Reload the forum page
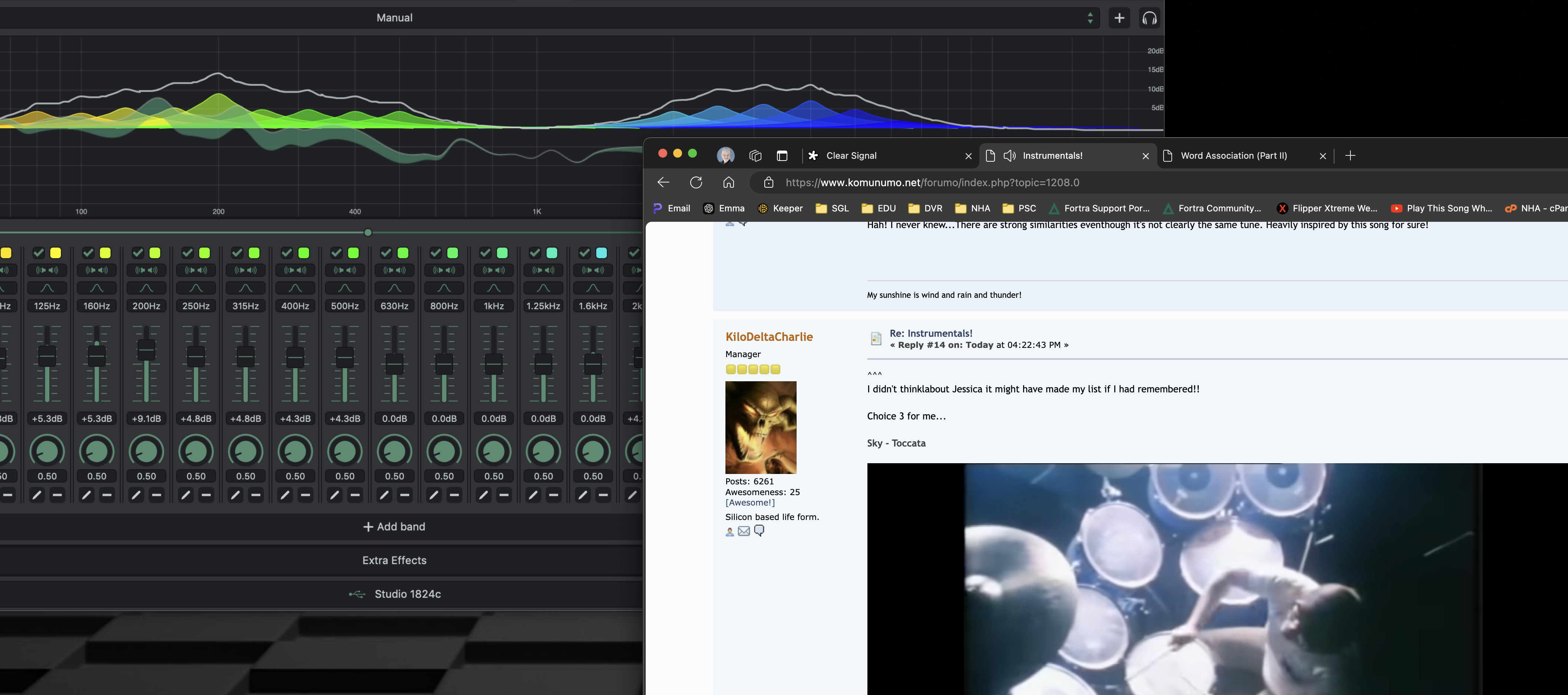The height and width of the screenshot is (695, 1568). pyautogui.click(x=696, y=182)
